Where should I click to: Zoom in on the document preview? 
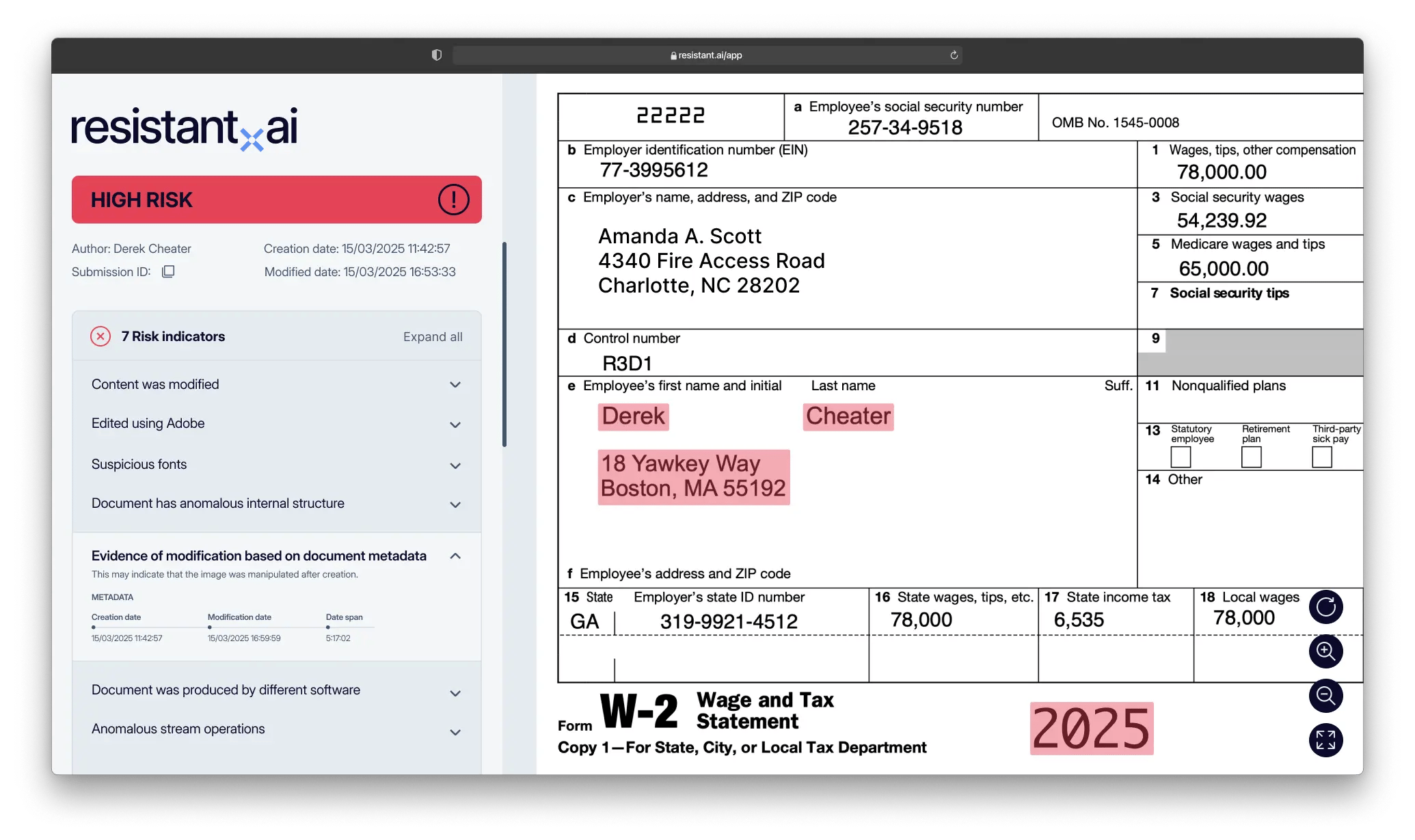pos(1325,651)
